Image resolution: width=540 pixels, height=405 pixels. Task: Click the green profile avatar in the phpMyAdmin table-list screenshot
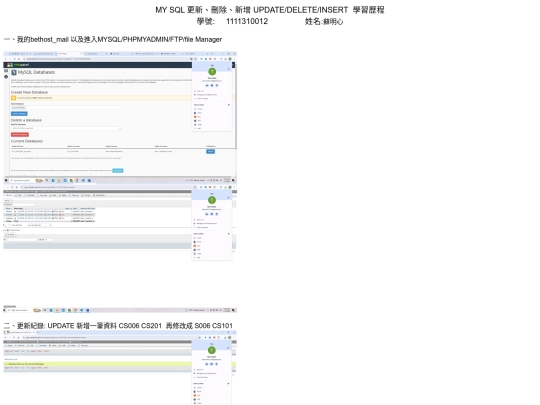point(212,200)
